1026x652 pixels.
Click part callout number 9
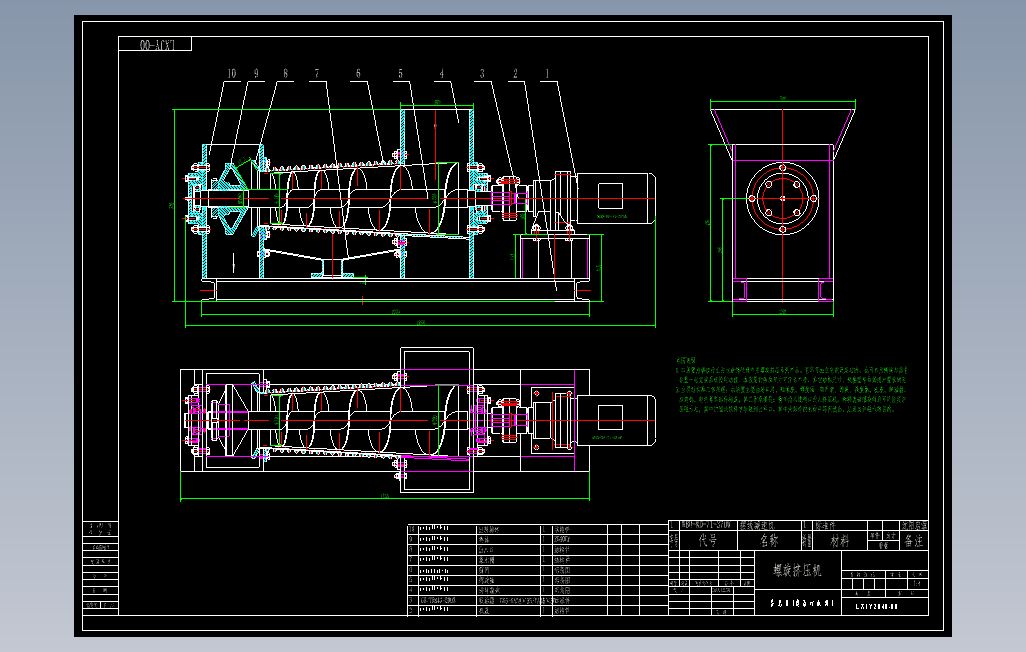click(x=256, y=74)
